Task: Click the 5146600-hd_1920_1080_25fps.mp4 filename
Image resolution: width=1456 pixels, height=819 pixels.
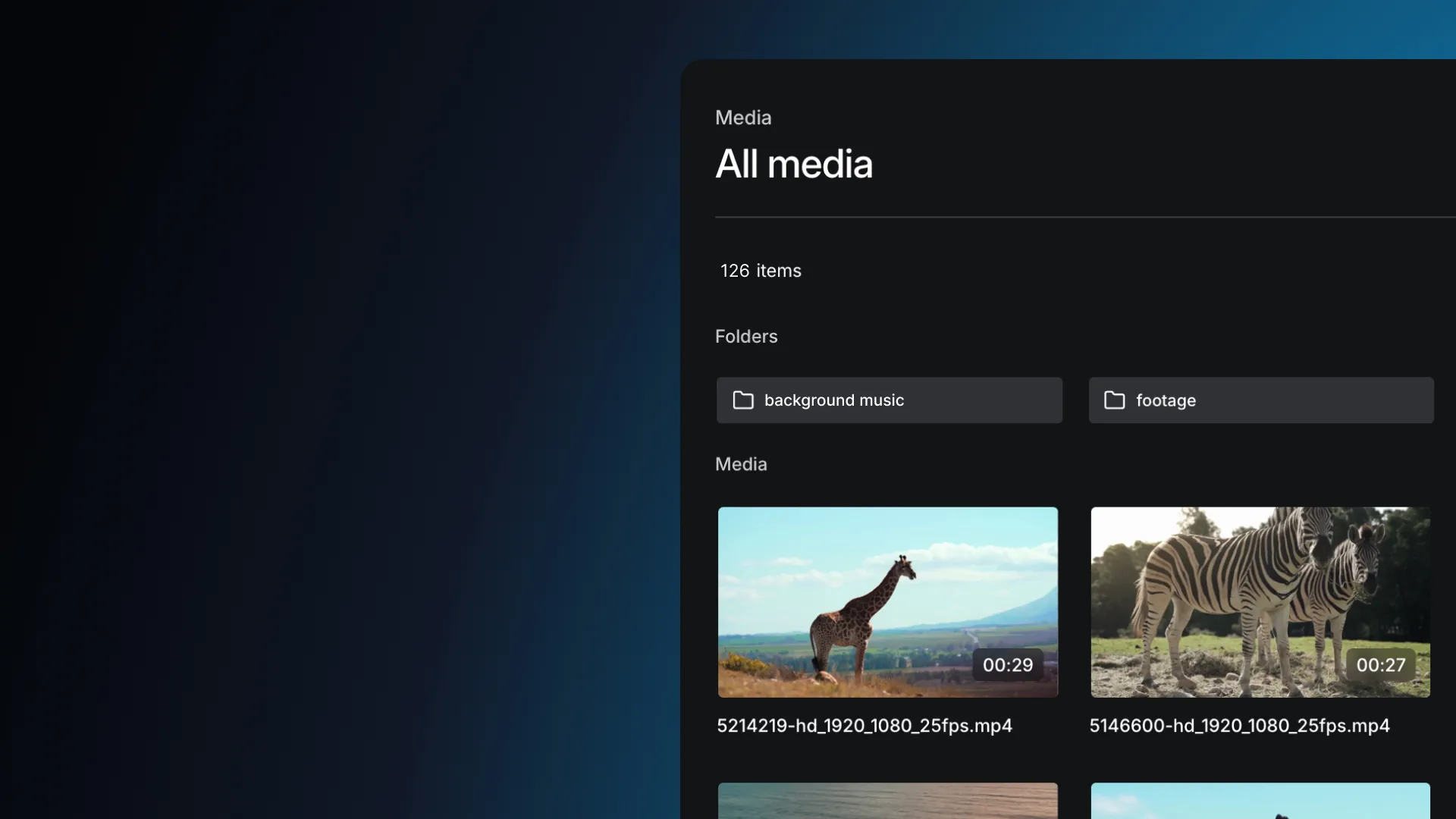Action: (x=1239, y=726)
